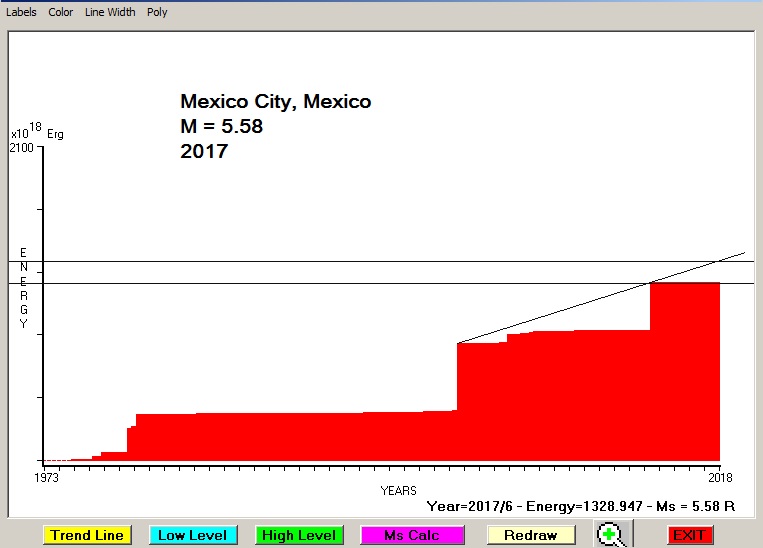
Task: Click the vertical ENERGY axis label
Action: point(23,288)
